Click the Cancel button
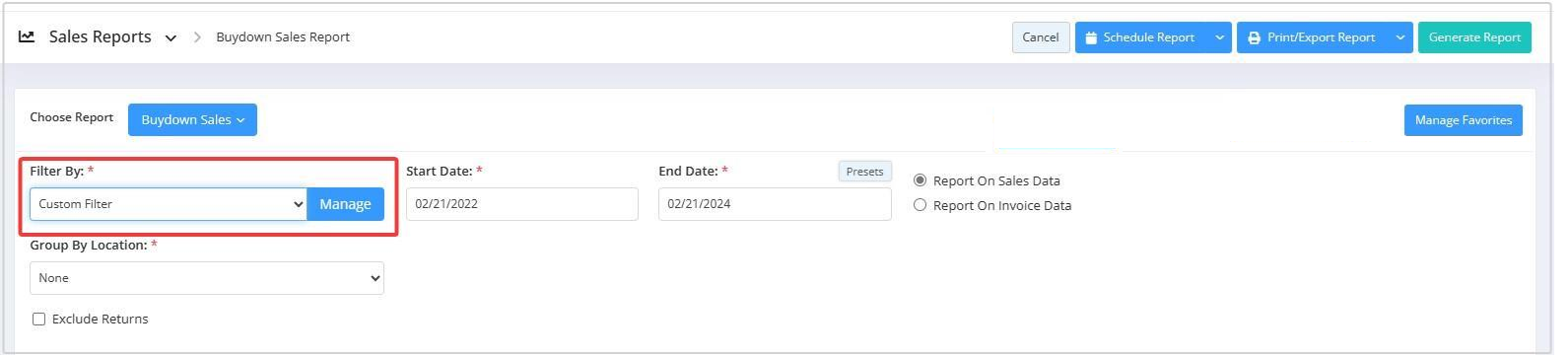 1041,37
